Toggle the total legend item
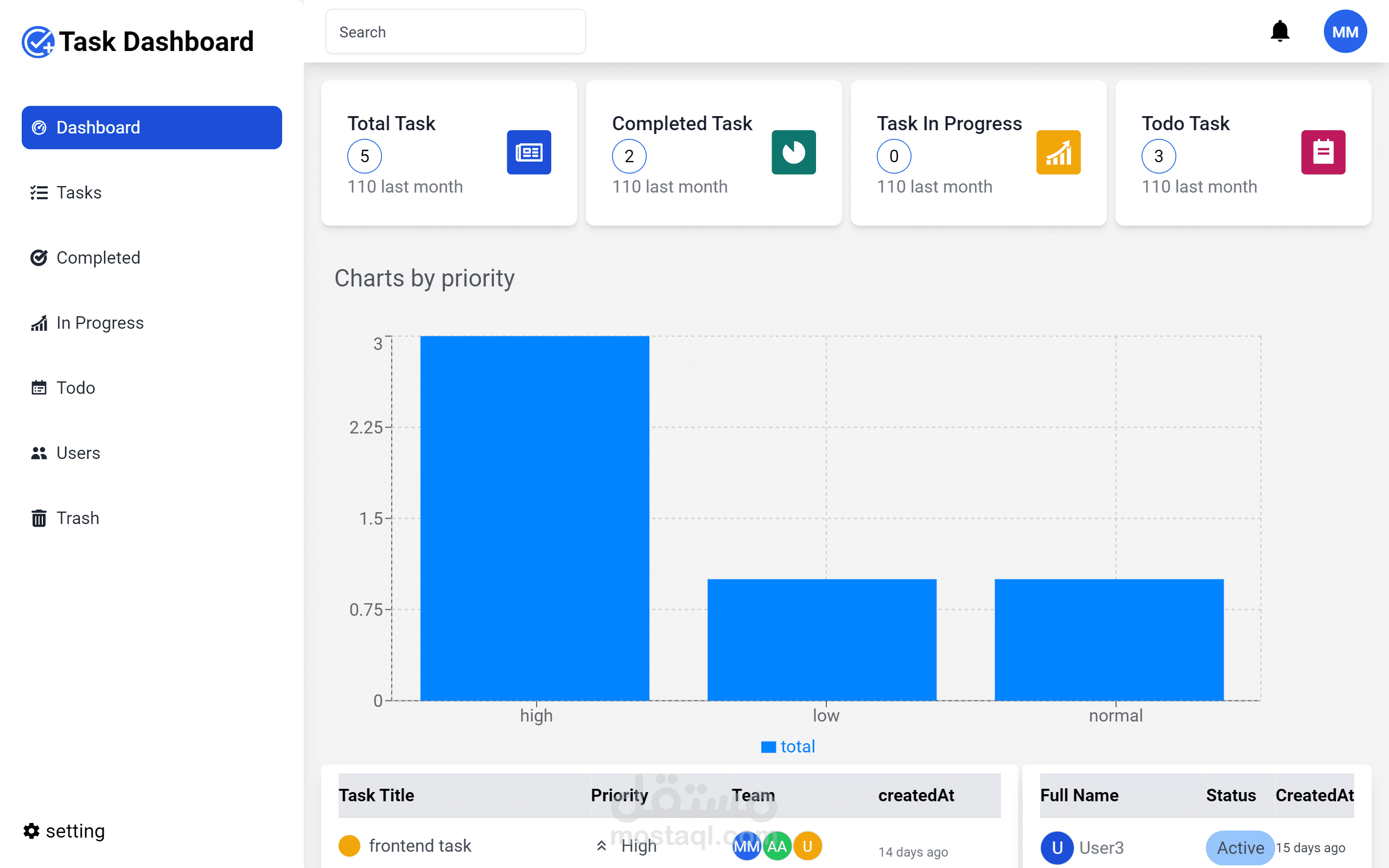1389x868 pixels. point(787,746)
